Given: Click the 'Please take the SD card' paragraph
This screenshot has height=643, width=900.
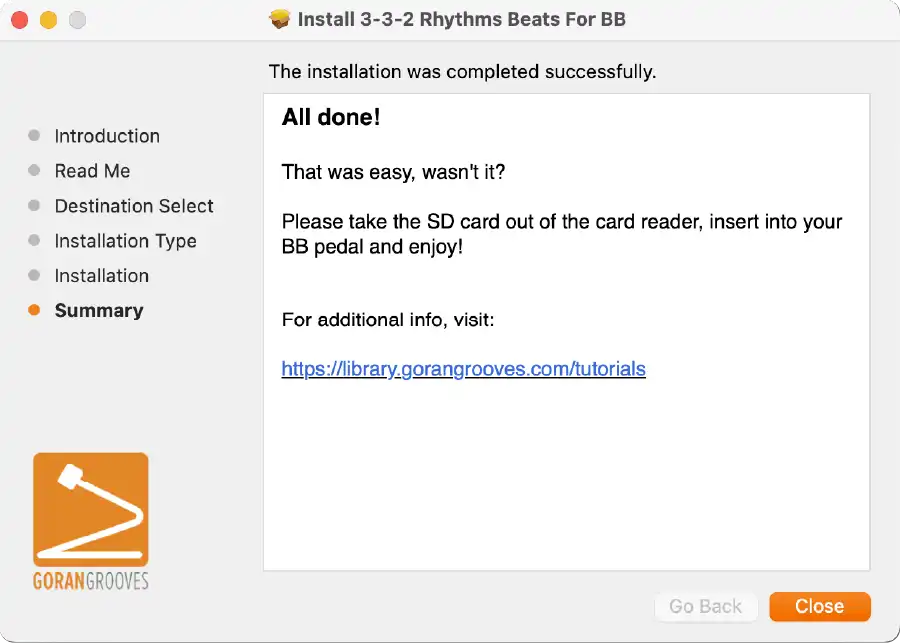Looking at the screenshot, I should tap(562, 234).
